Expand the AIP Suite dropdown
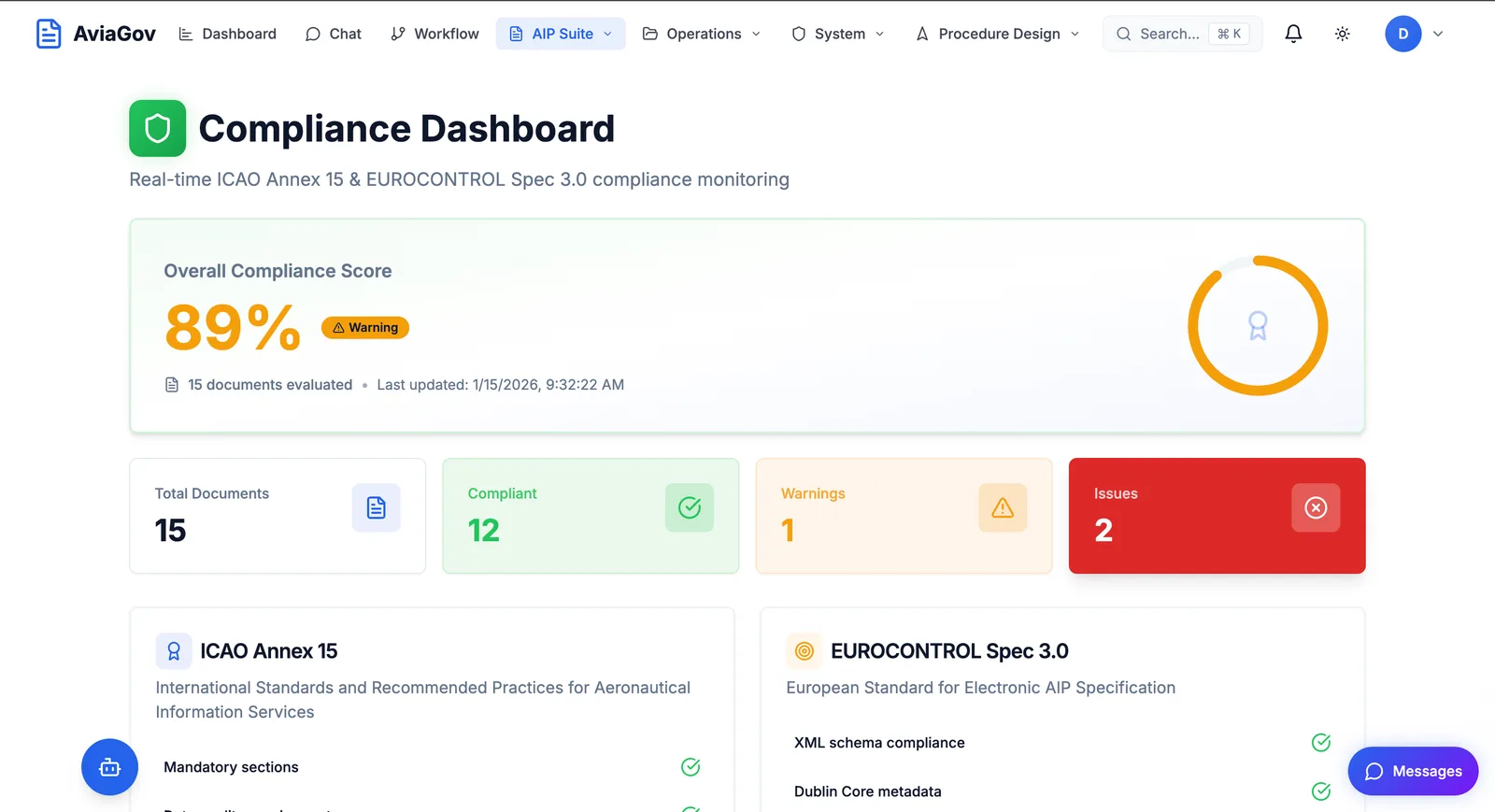Image resolution: width=1495 pixels, height=812 pixels. point(561,34)
